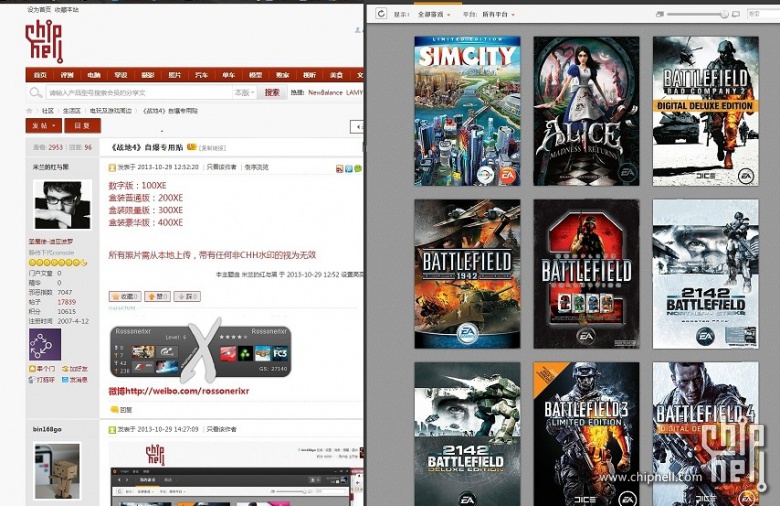Open the 电脑 nav tab

click(94, 75)
